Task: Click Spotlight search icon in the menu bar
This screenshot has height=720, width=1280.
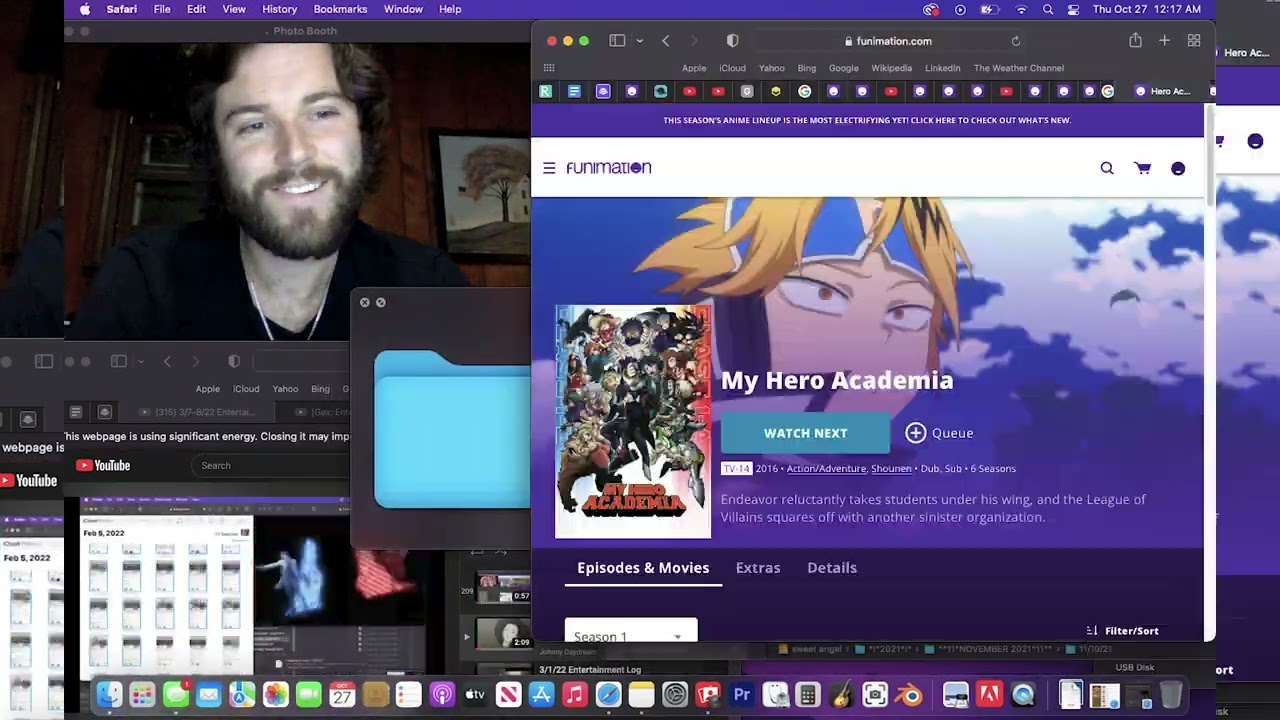Action: coord(1048,9)
